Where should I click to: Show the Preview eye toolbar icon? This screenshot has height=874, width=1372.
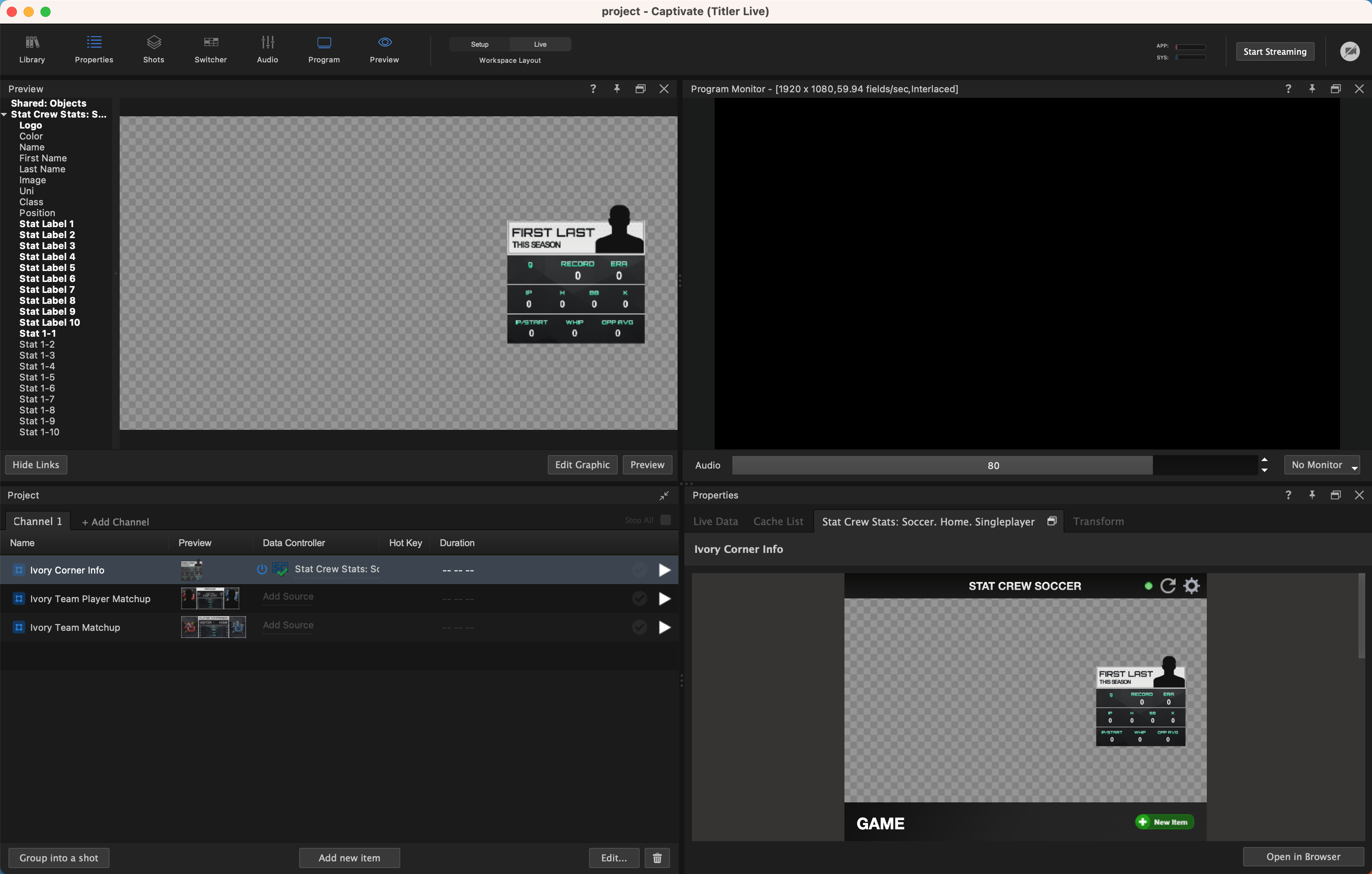point(385,50)
